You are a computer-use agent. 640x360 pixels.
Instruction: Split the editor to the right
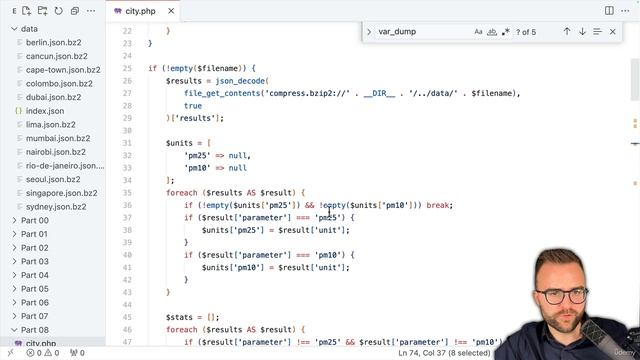609,11
